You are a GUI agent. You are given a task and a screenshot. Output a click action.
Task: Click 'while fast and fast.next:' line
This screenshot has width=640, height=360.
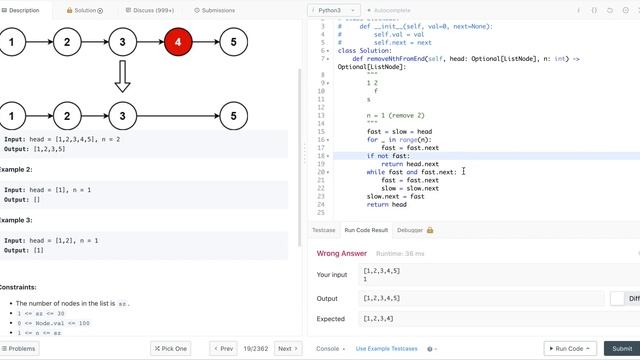point(411,172)
